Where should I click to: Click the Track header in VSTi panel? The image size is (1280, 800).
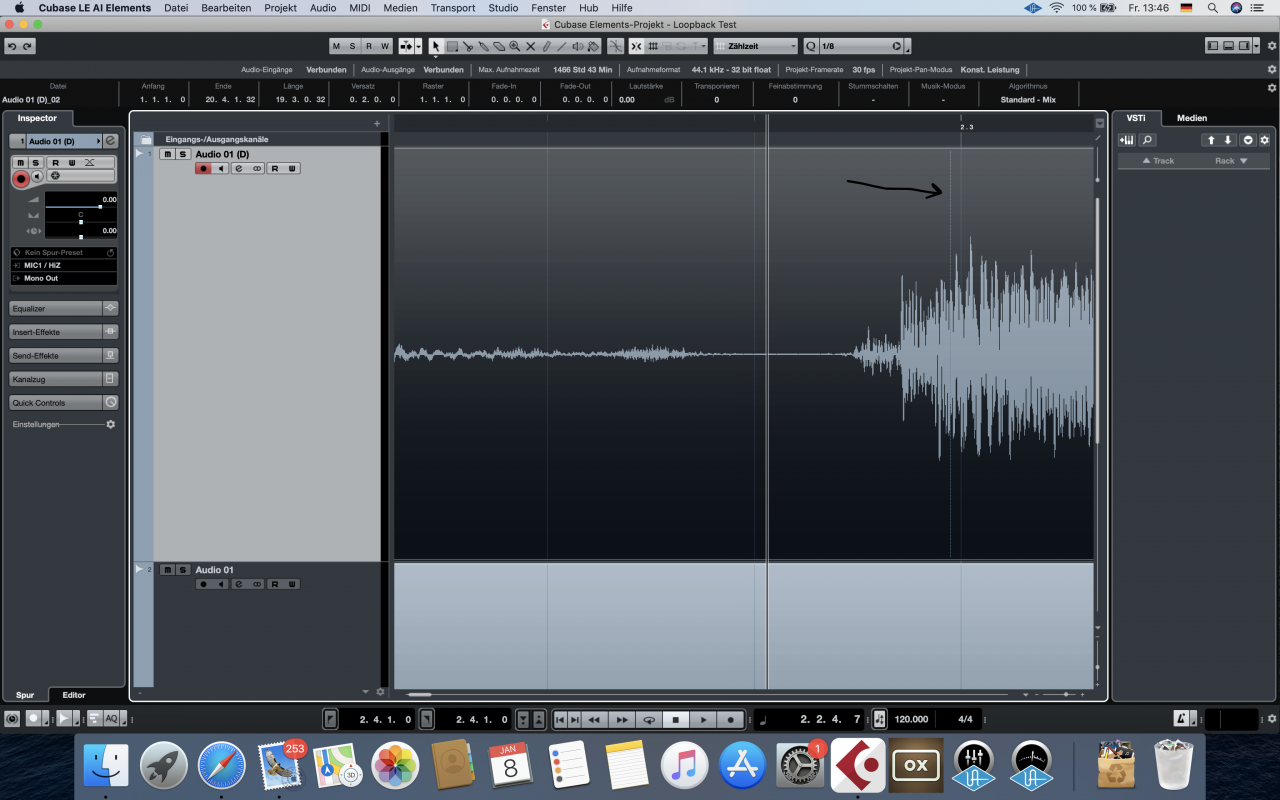(1158, 161)
